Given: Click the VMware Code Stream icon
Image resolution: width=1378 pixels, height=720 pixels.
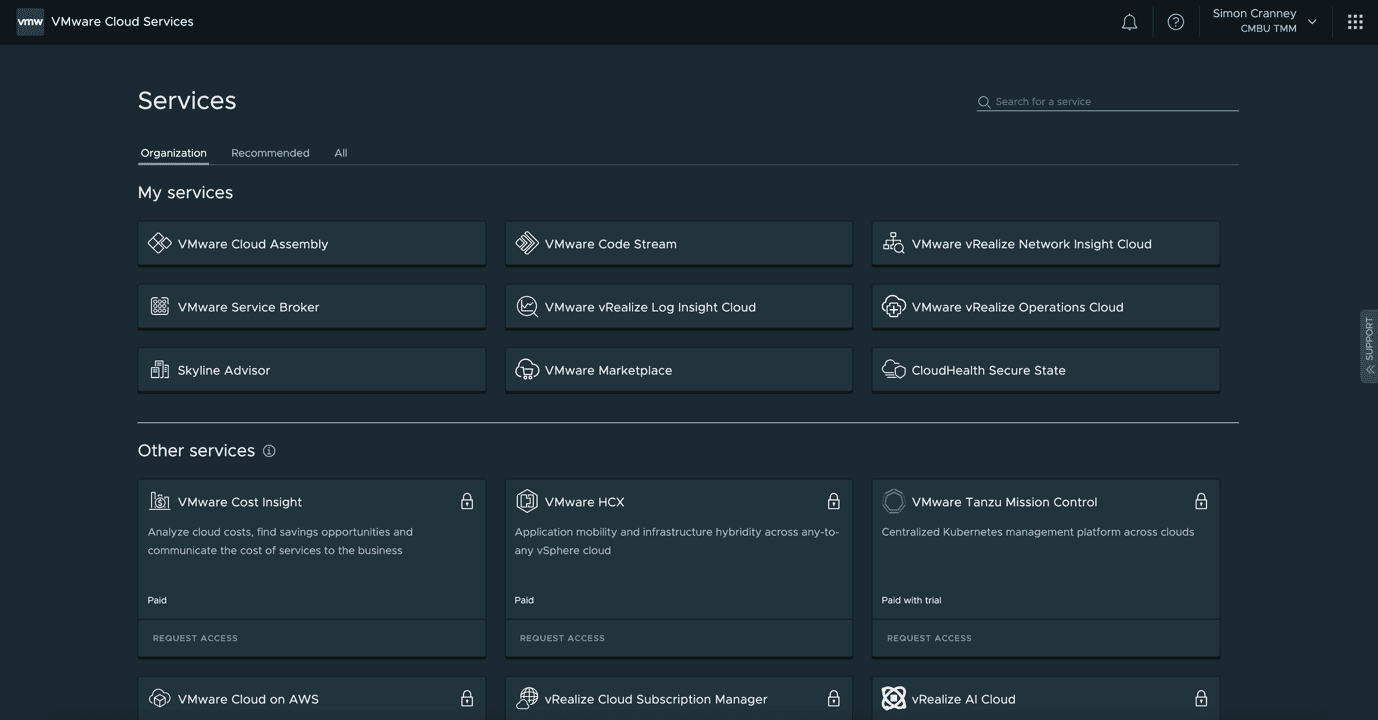Looking at the screenshot, I should [x=527, y=243].
